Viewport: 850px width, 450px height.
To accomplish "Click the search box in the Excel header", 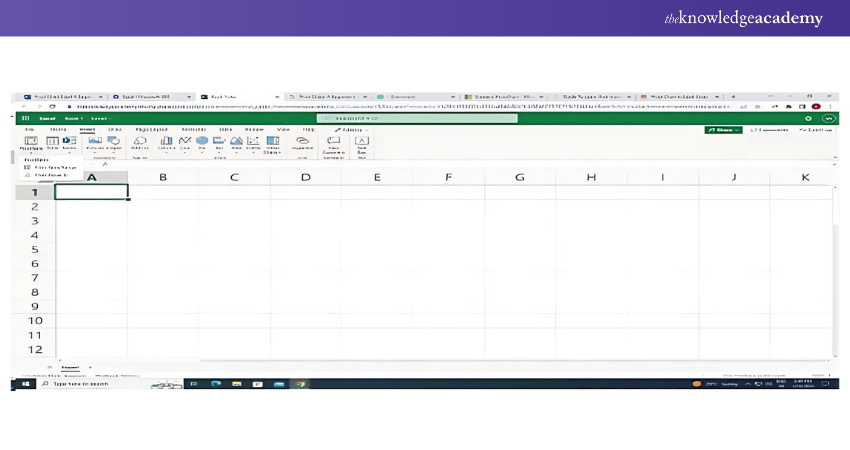I will (416, 118).
